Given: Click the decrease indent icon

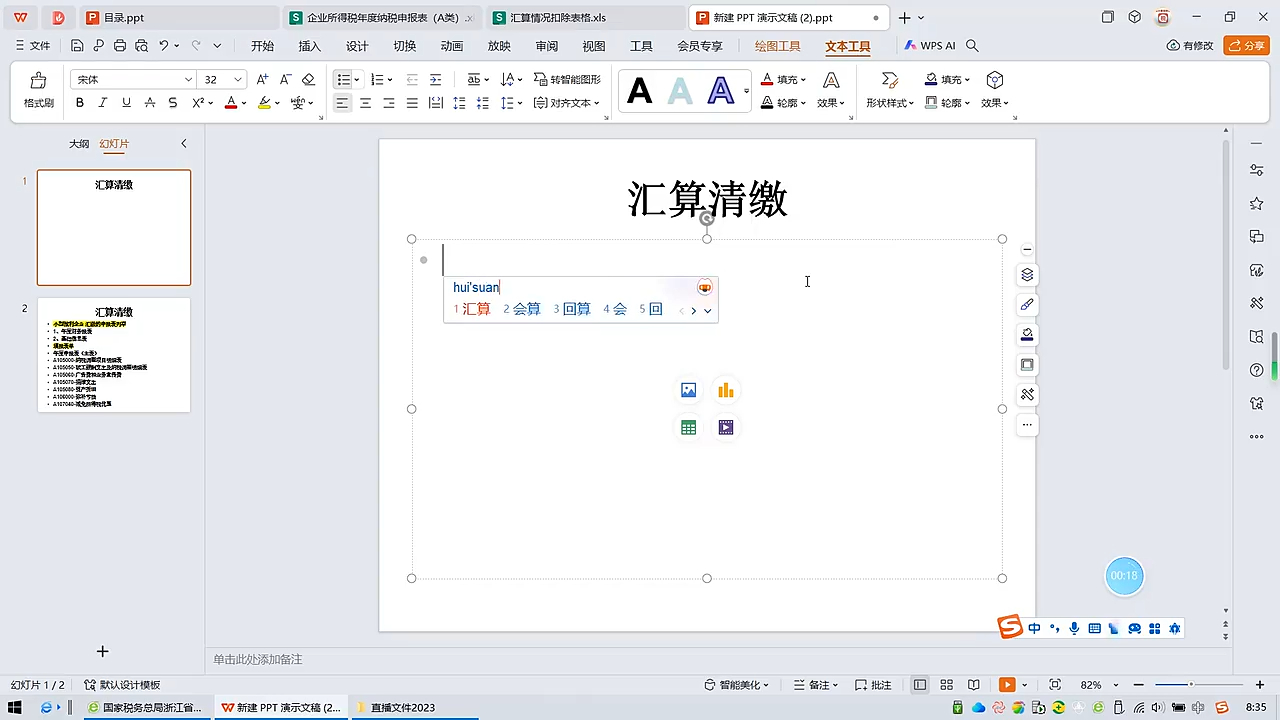Looking at the screenshot, I should tap(412, 80).
